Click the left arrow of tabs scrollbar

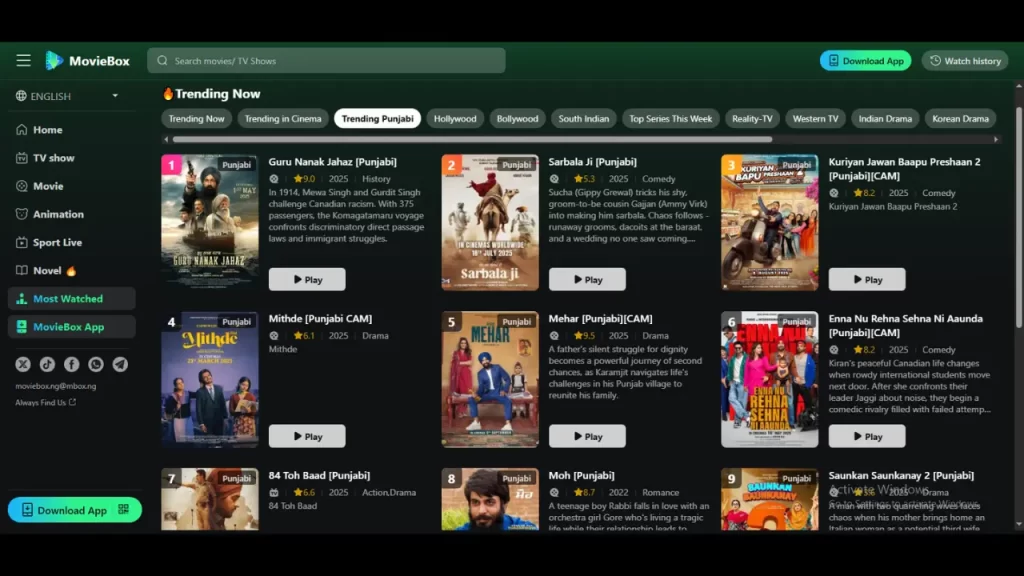coord(166,139)
